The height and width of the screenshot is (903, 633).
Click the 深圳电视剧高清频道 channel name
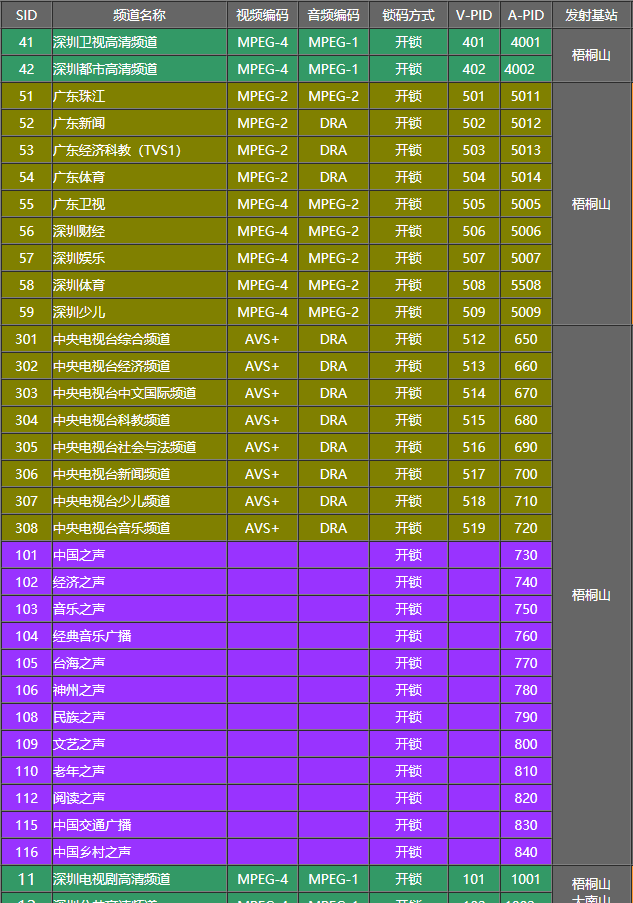coord(112,879)
